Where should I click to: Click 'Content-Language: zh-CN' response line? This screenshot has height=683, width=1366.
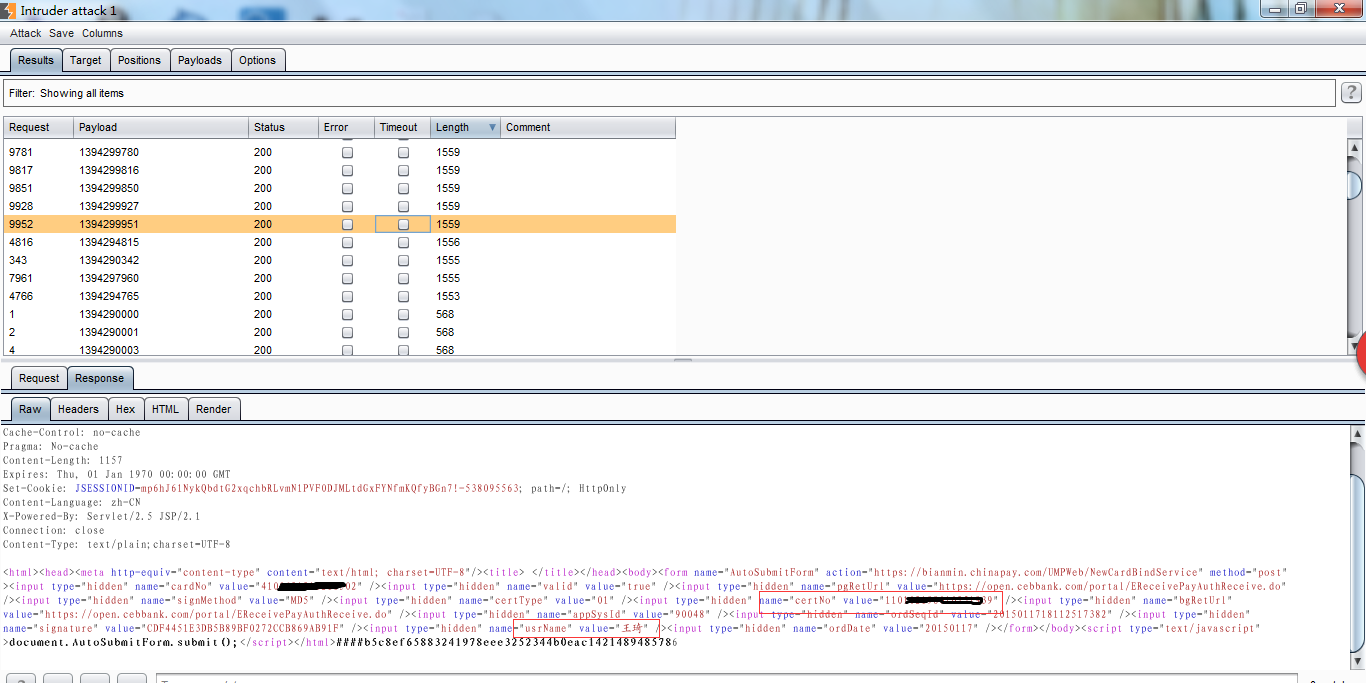[x=71, y=503]
